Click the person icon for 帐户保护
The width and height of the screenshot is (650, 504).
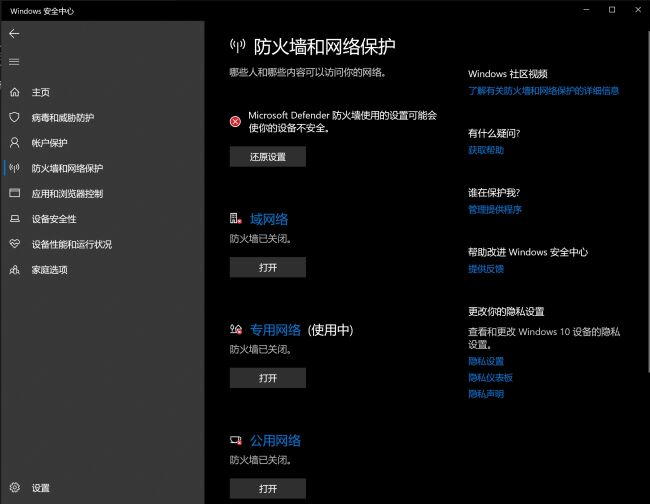15,143
